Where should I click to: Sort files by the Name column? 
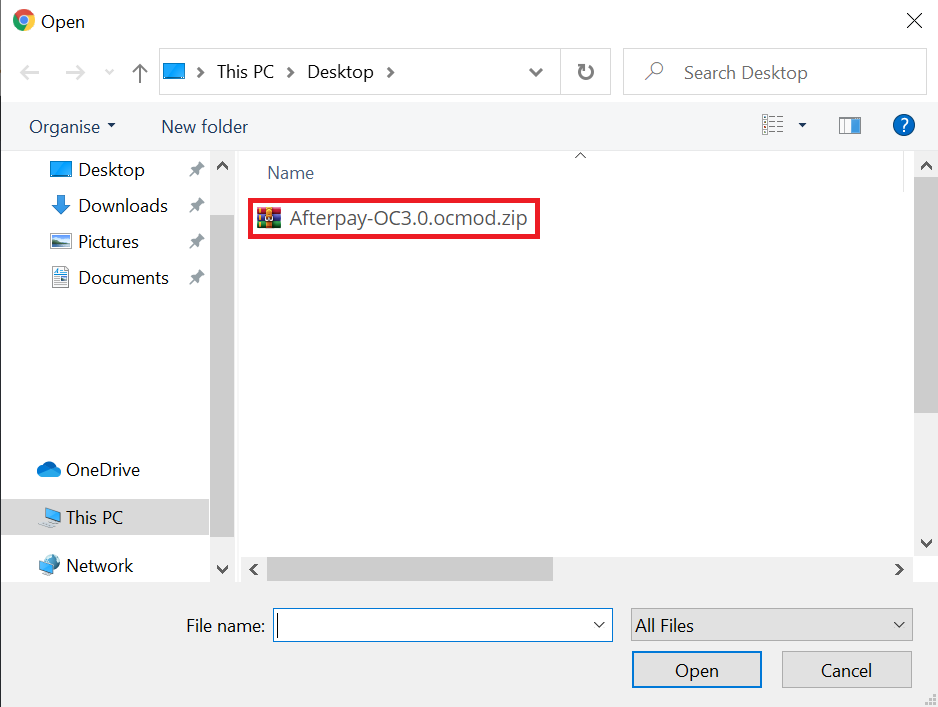[x=290, y=173]
